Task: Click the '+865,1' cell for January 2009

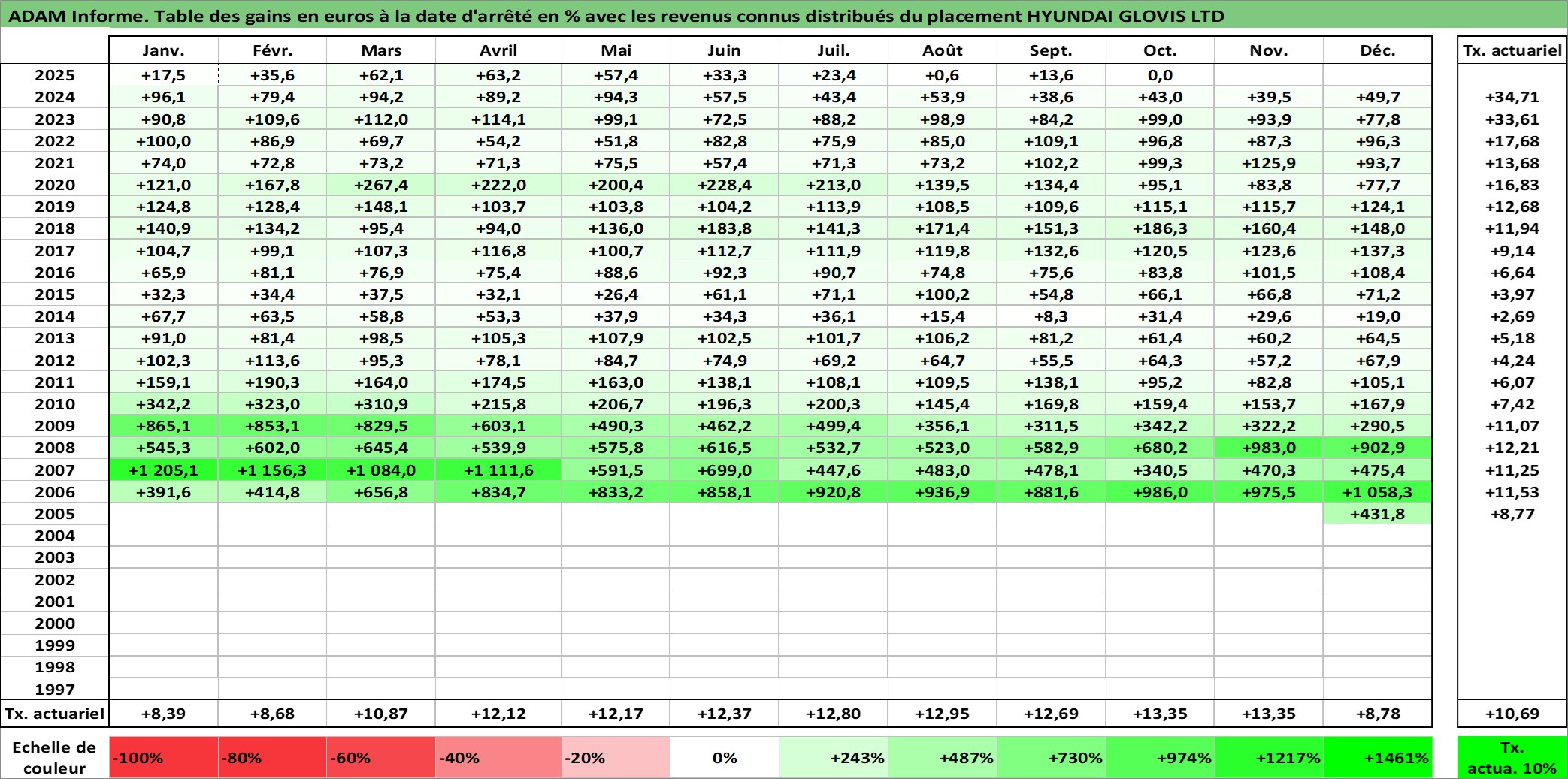Action: [x=164, y=426]
